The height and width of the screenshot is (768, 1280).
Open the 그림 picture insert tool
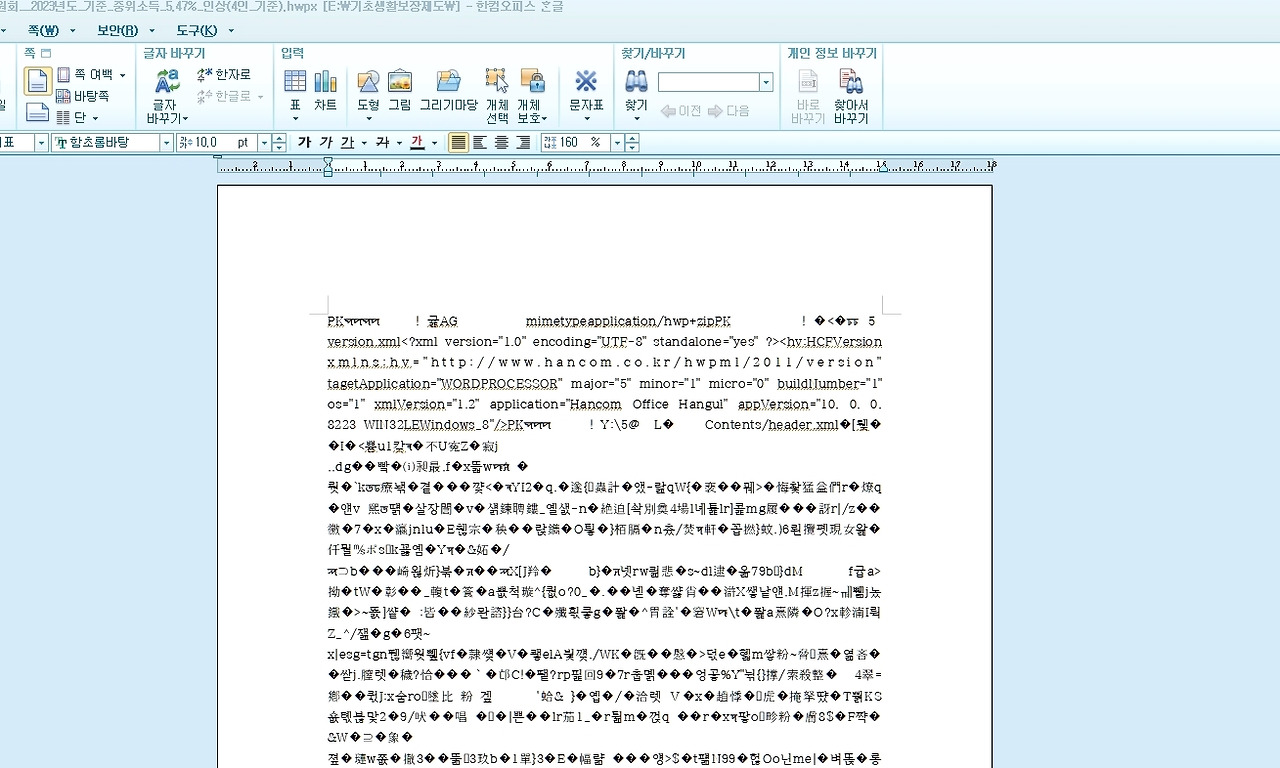[x=400, y=90]
